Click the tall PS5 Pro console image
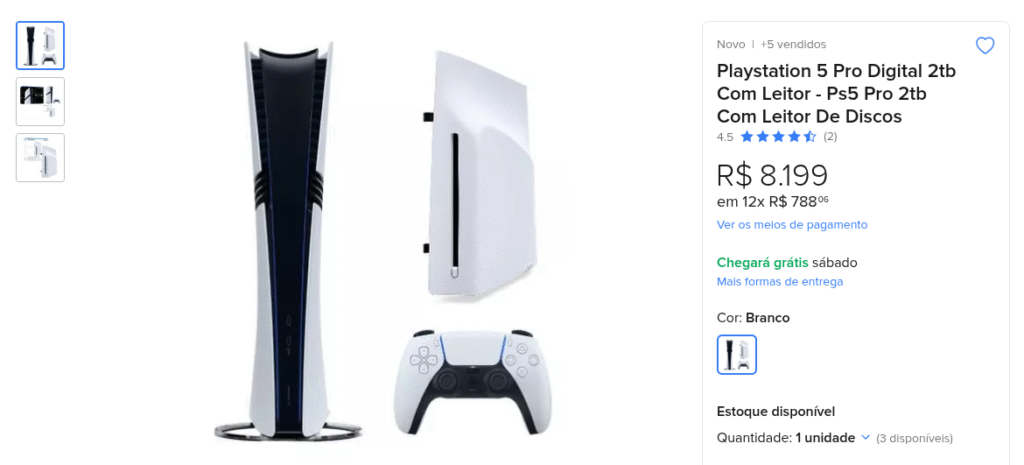This screenshot has width=1024, height=465. pos(287,242)
